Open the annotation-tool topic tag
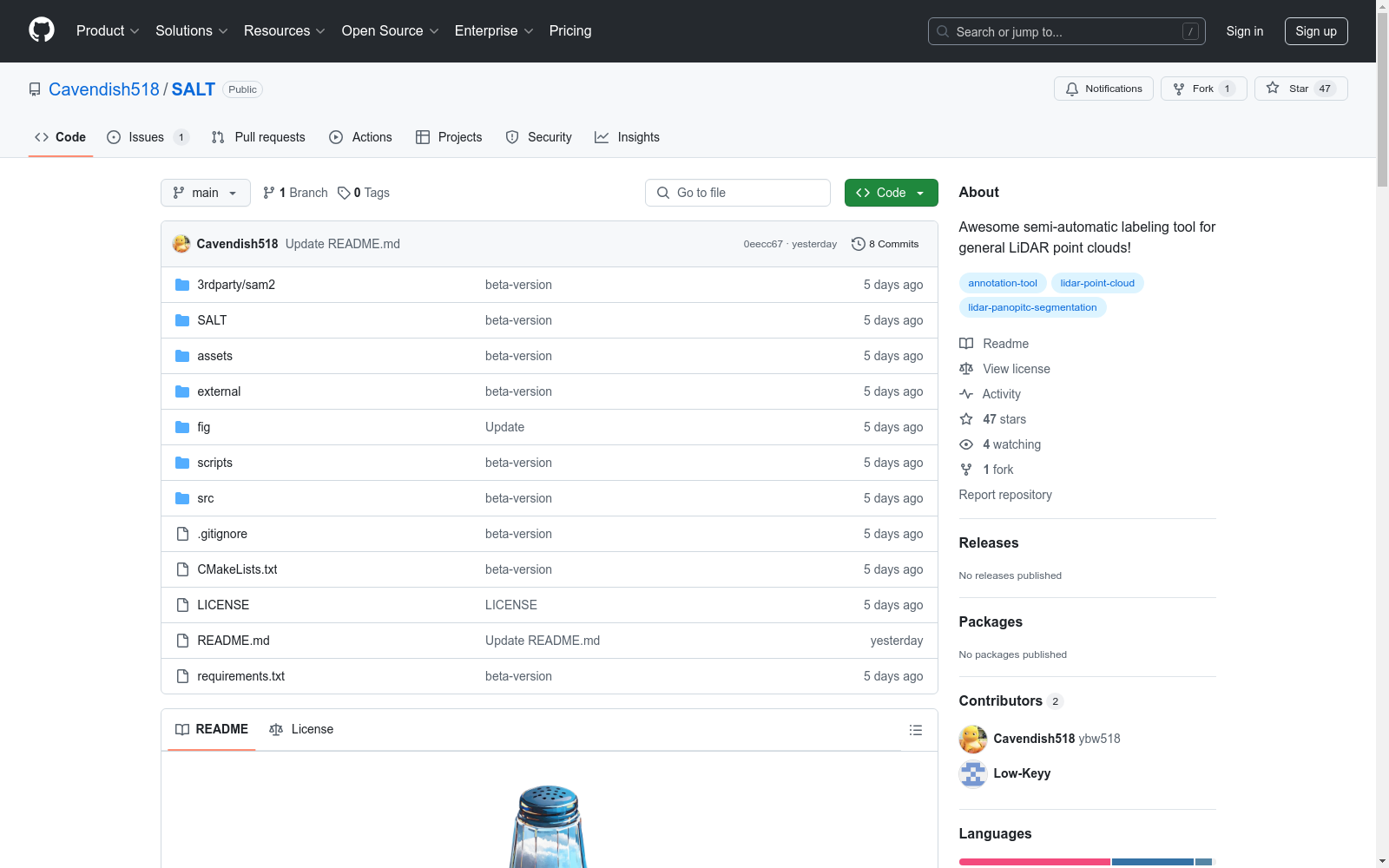 click(1003, 283)
